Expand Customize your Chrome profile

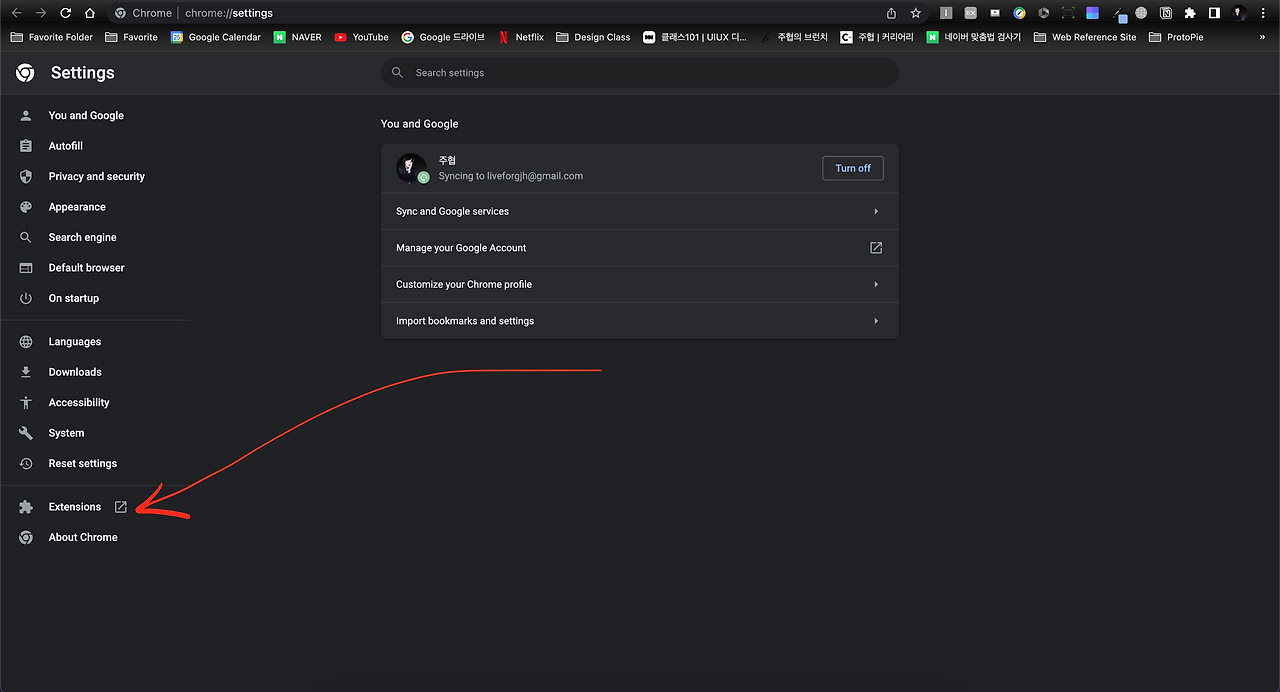click(x=639, y=284)
